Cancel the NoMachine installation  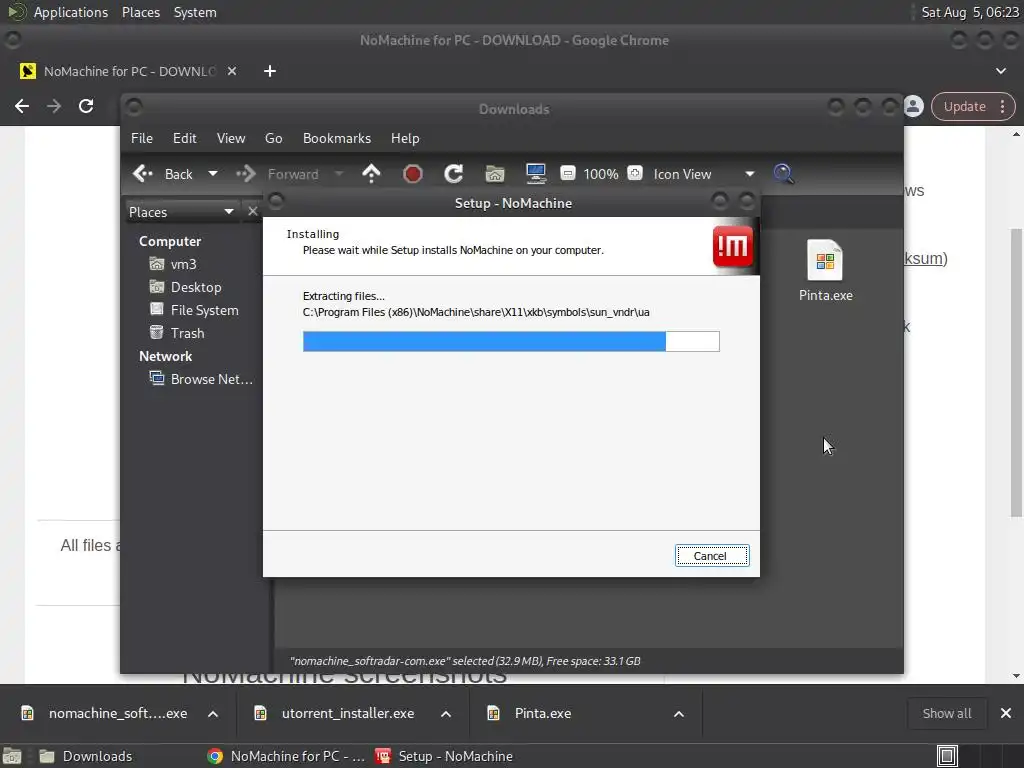coord(712,556)
